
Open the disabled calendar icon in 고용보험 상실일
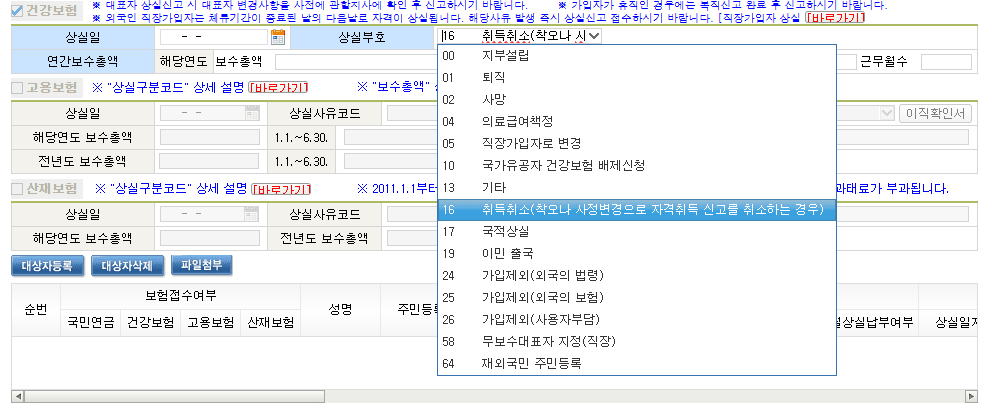pos(253,114)
